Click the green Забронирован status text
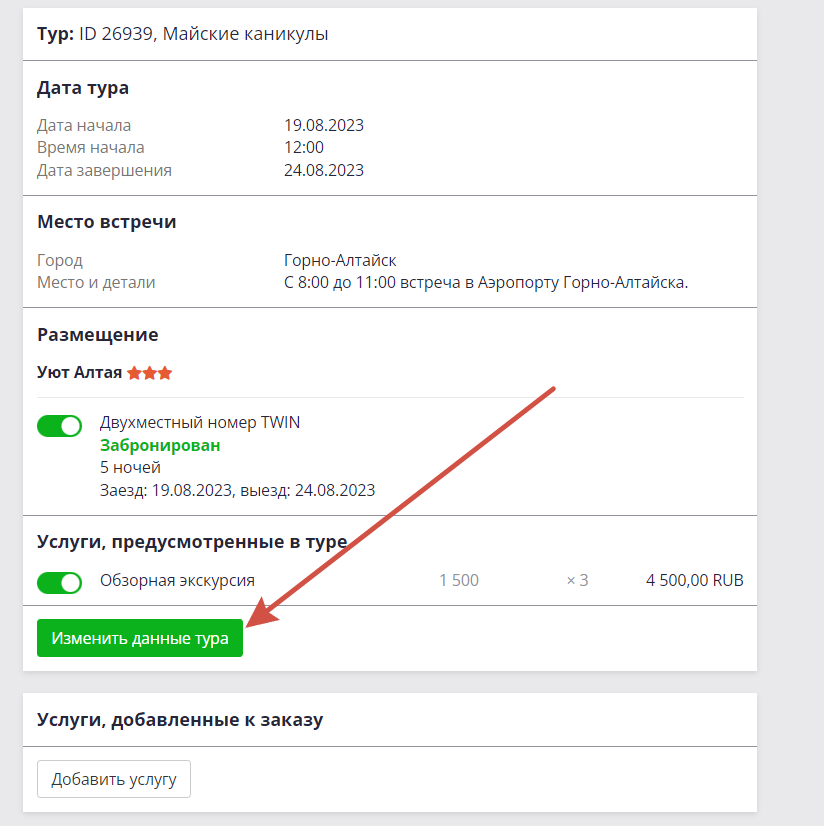The width and height of the screenshot is (824, 826). 160,445
